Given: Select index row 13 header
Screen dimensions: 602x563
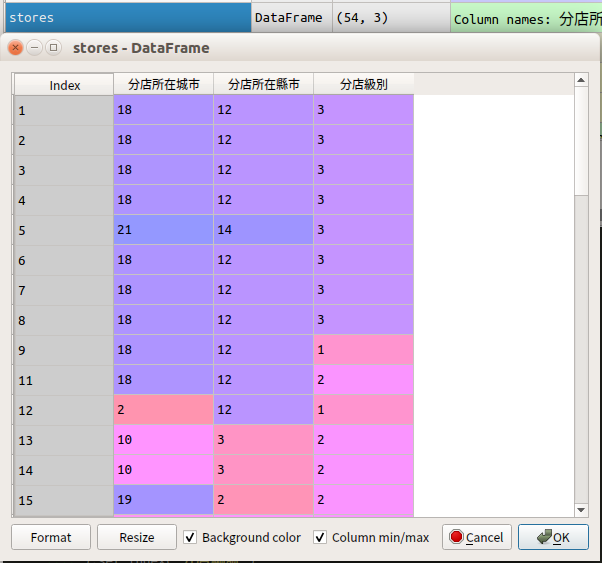Looking at the screenshot, I should 63,440.
